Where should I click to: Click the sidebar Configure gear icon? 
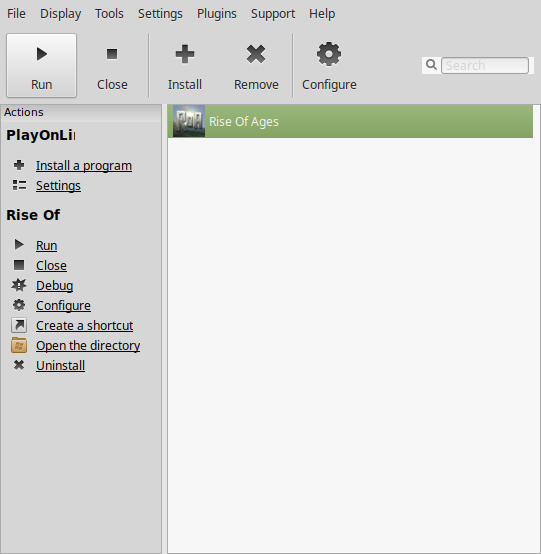point(19,305)
